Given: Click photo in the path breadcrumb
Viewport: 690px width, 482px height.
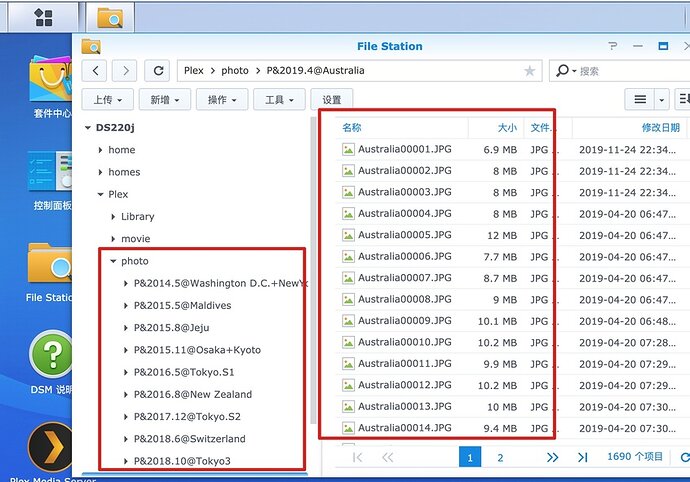Looking at the screenshot, I should pyautogui.click(x=235, y=70).
